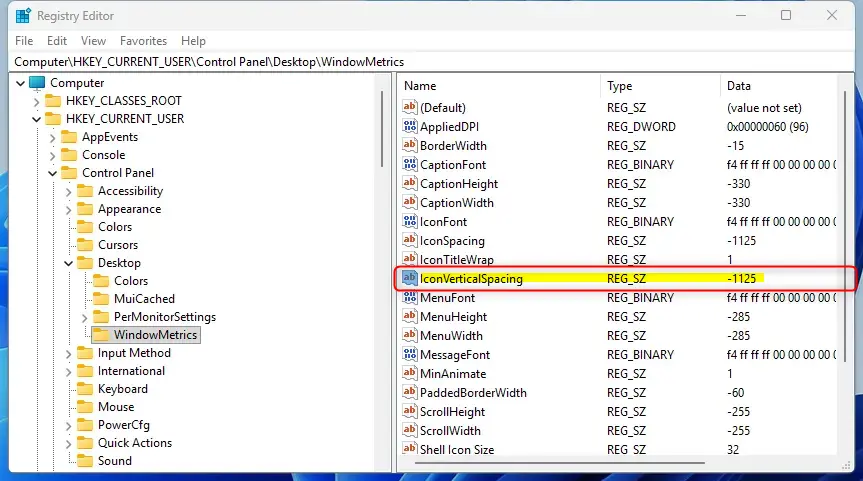
Task: Open the Edit menu
Action: click(57, 41)
